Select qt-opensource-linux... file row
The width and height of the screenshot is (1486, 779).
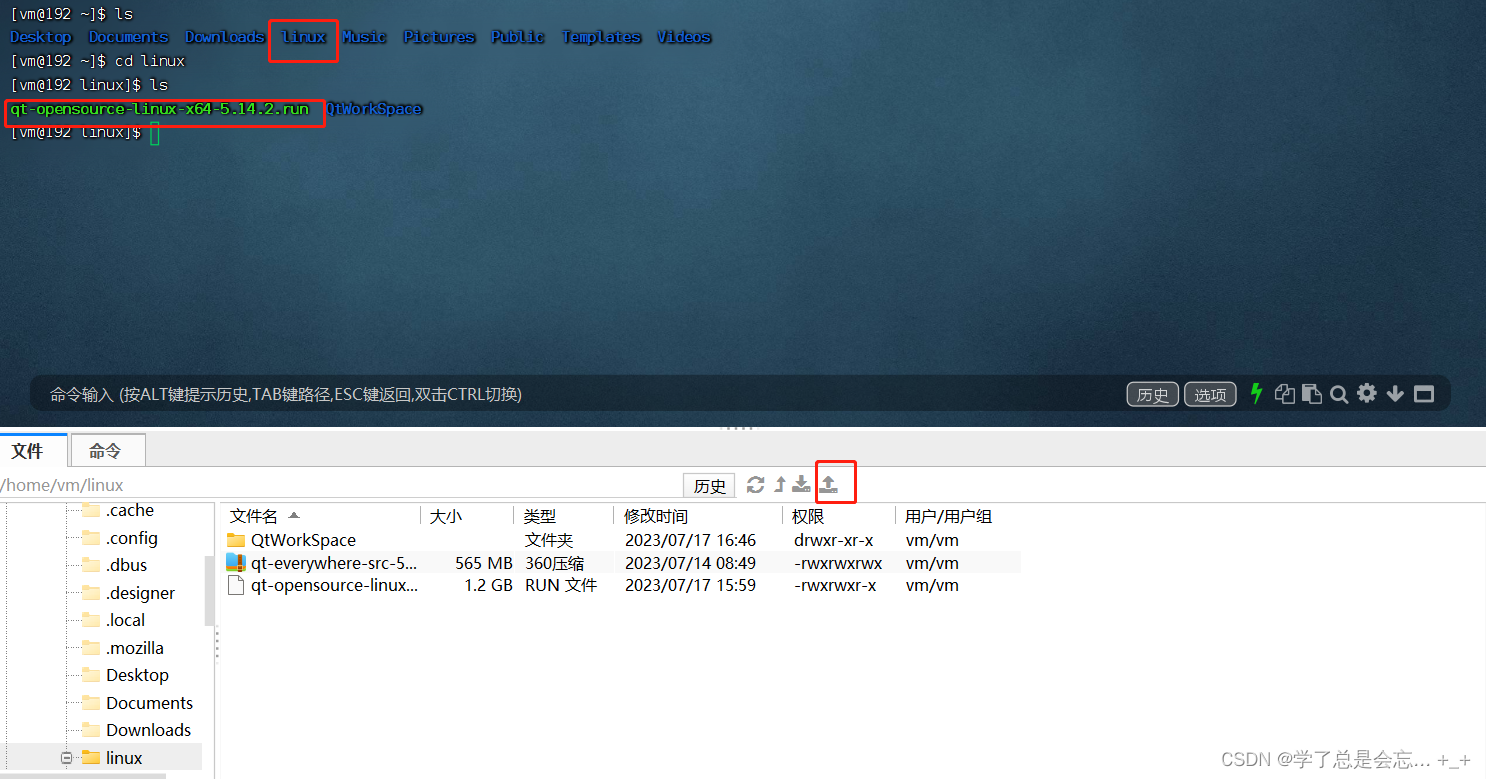[x=620, y=585]
